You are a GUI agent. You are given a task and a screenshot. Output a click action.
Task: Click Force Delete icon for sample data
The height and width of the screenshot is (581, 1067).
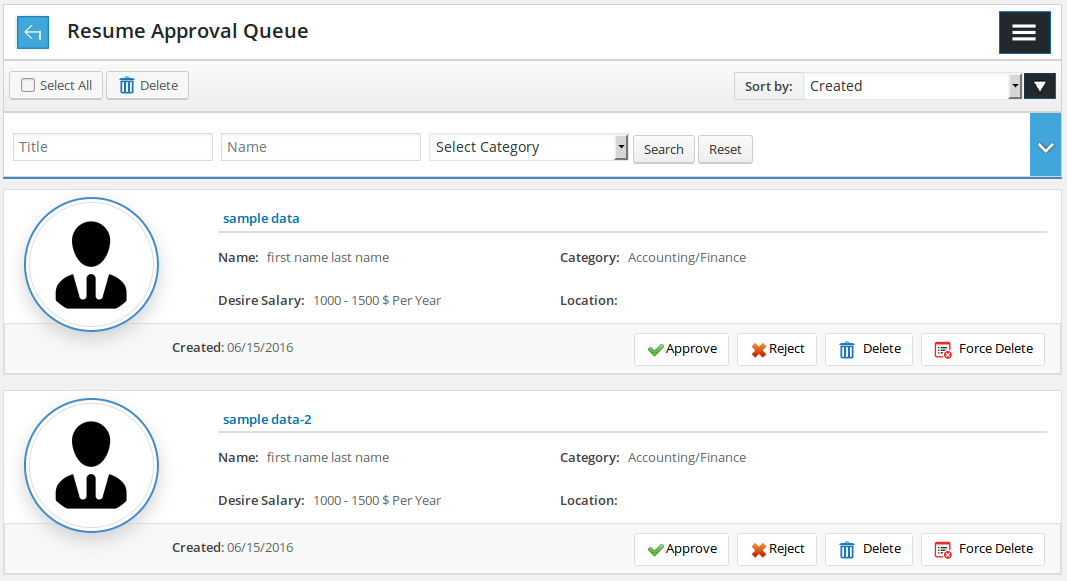tap(942, 350)
